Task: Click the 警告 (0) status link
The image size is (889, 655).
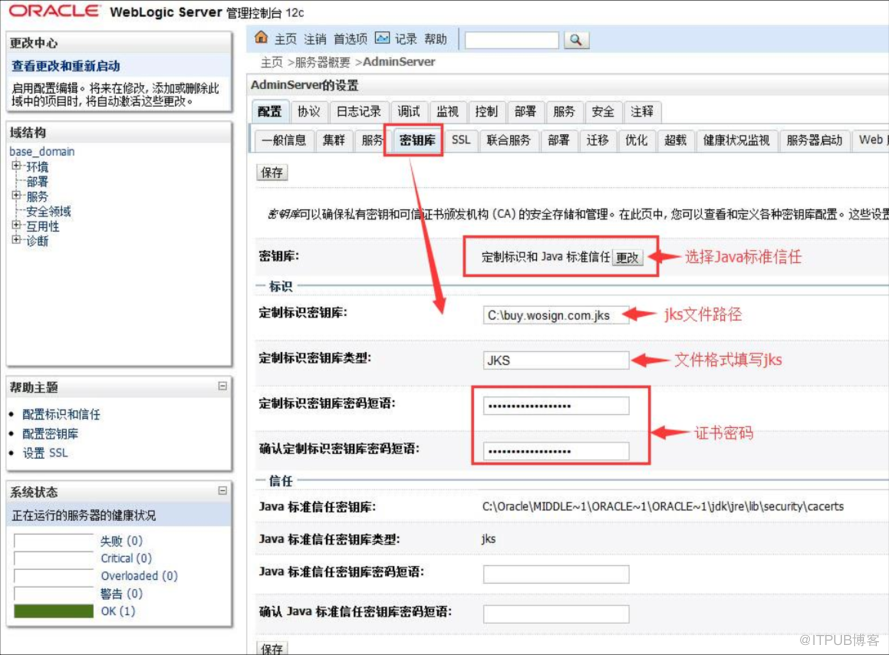Action: (x=121, y=594)
